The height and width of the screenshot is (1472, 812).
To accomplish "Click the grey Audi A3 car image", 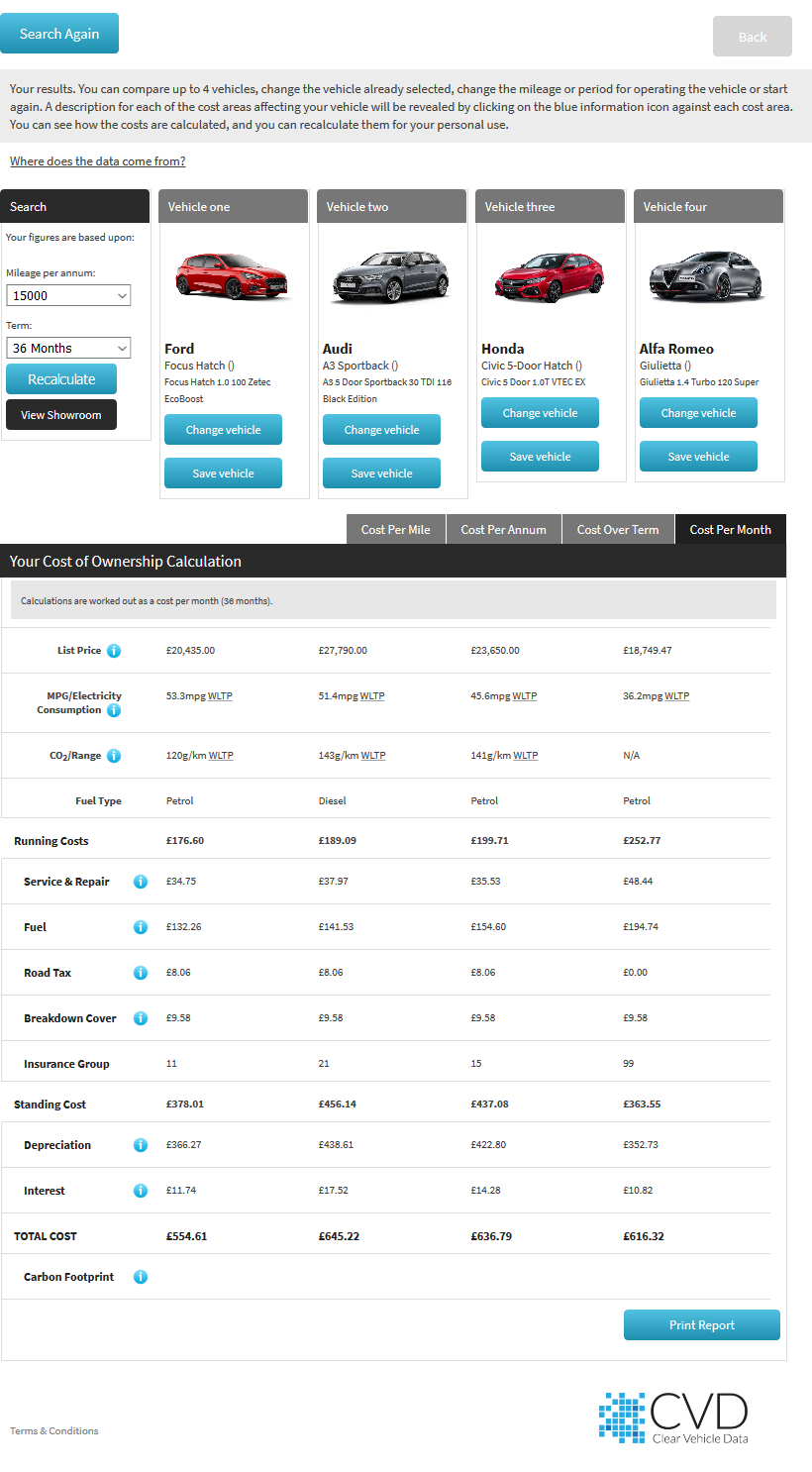I will [x=392, y=276].
